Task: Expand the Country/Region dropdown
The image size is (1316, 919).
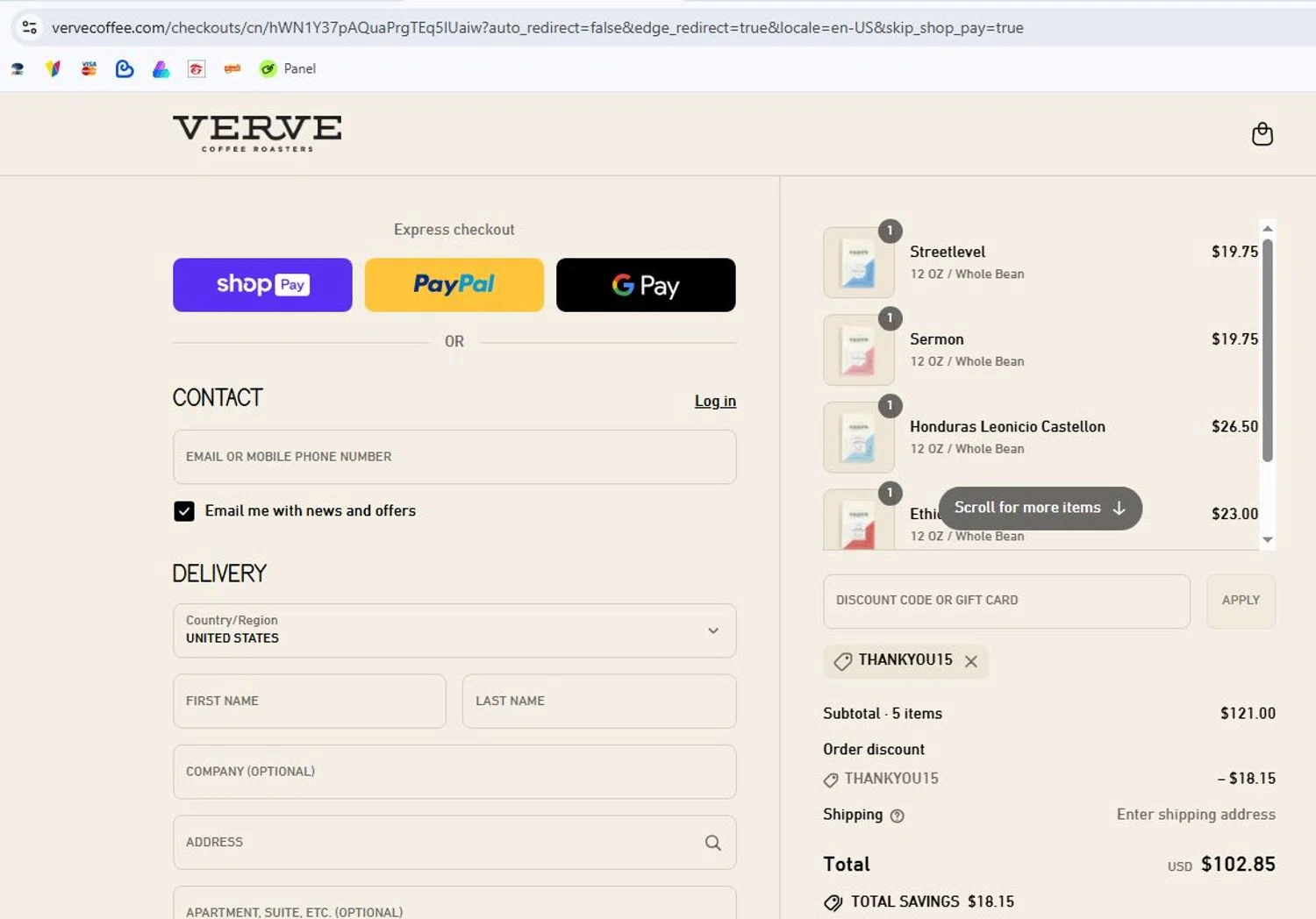Action: pos(454,630)
